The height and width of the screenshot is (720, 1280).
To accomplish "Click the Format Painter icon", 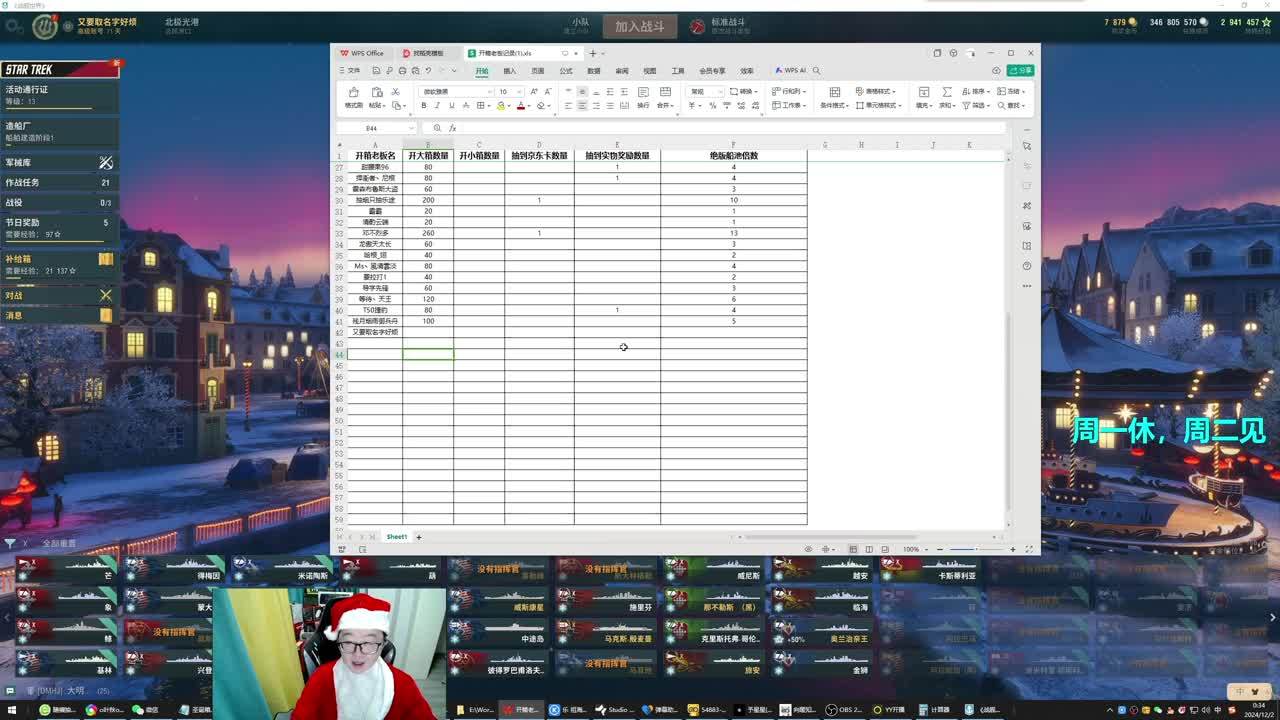I will 353,97.
